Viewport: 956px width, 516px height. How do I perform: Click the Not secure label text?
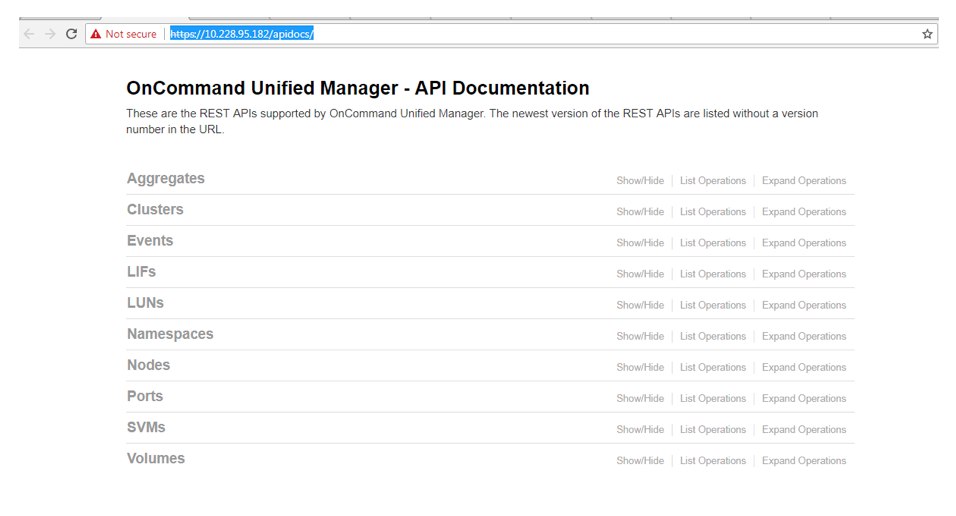[130, 34]
